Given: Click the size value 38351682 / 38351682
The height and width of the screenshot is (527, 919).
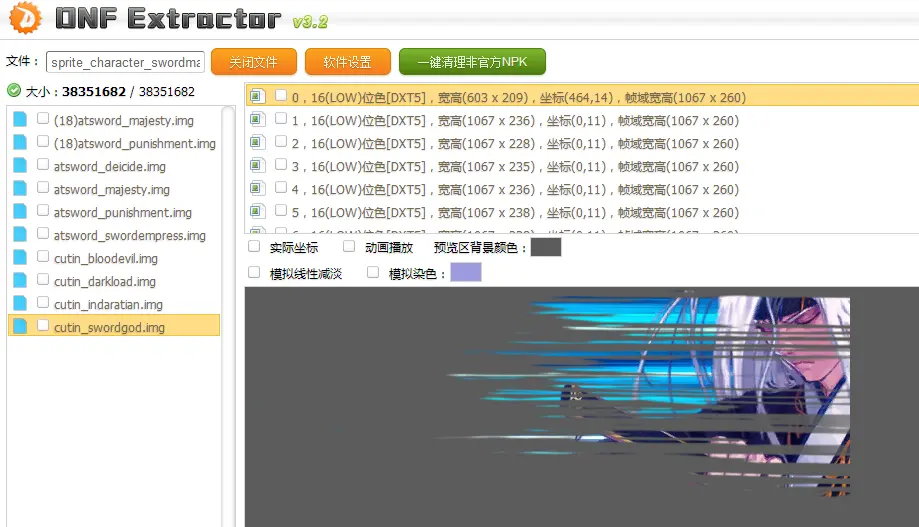Looking at the screenshot, I should [128, 91].
